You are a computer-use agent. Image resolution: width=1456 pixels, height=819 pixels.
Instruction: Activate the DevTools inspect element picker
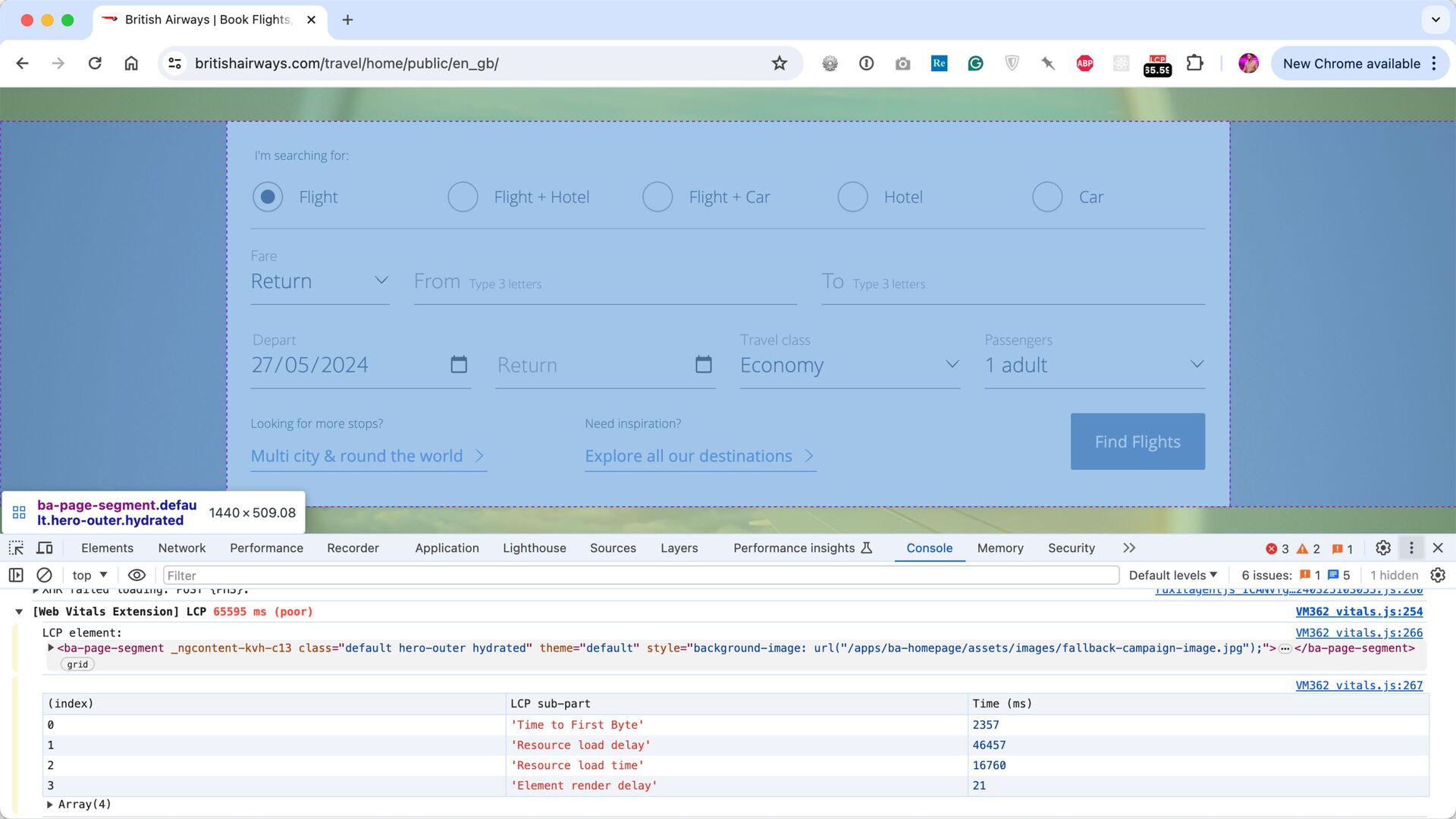pos(16,548)
